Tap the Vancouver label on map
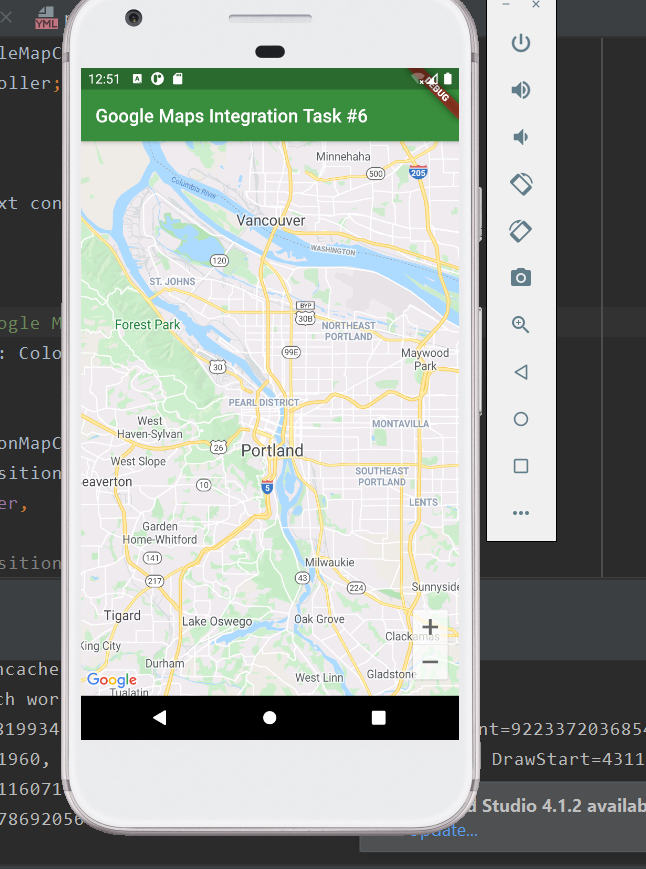The height and width of the screenshot is (869, 646). point(271,221)
